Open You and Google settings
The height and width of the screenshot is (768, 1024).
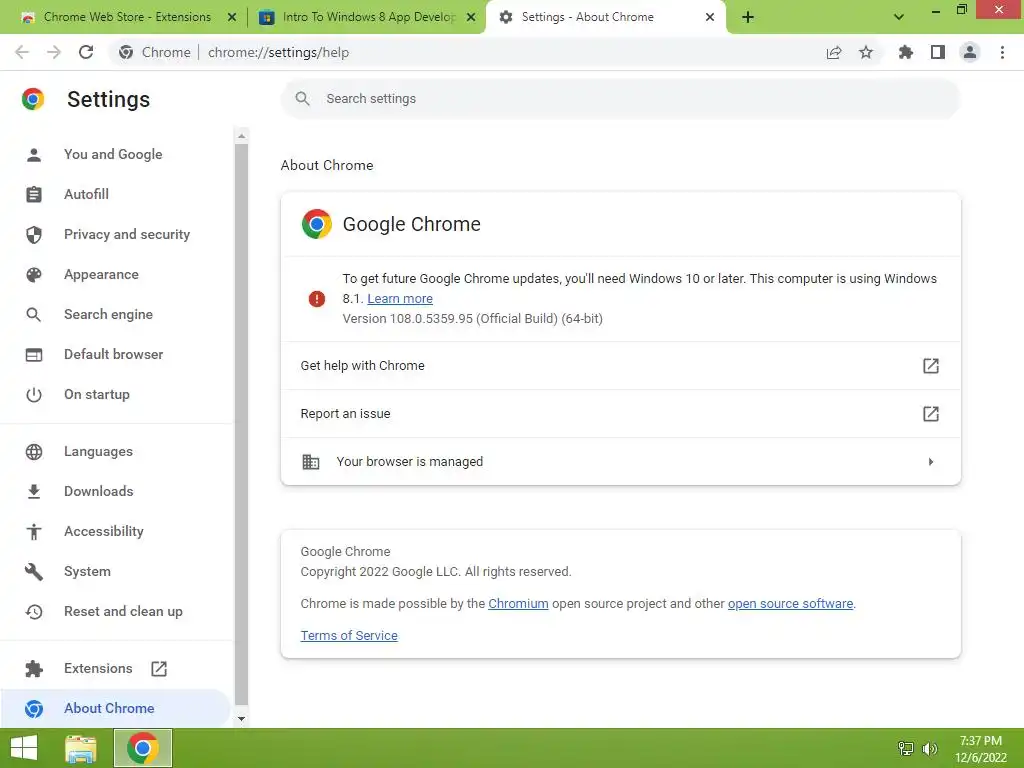115,154
